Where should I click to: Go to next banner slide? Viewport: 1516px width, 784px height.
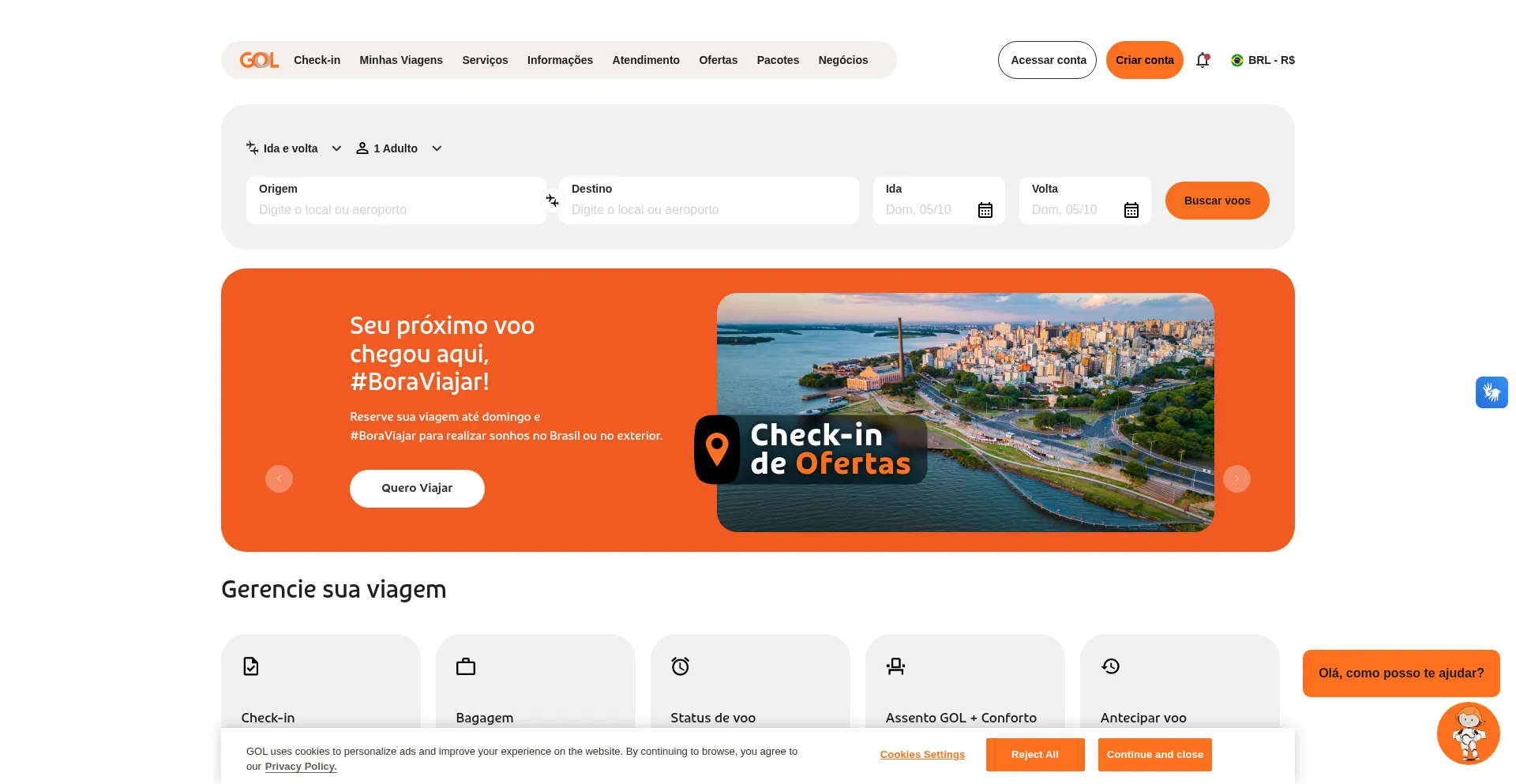[x=1236, y=478]
